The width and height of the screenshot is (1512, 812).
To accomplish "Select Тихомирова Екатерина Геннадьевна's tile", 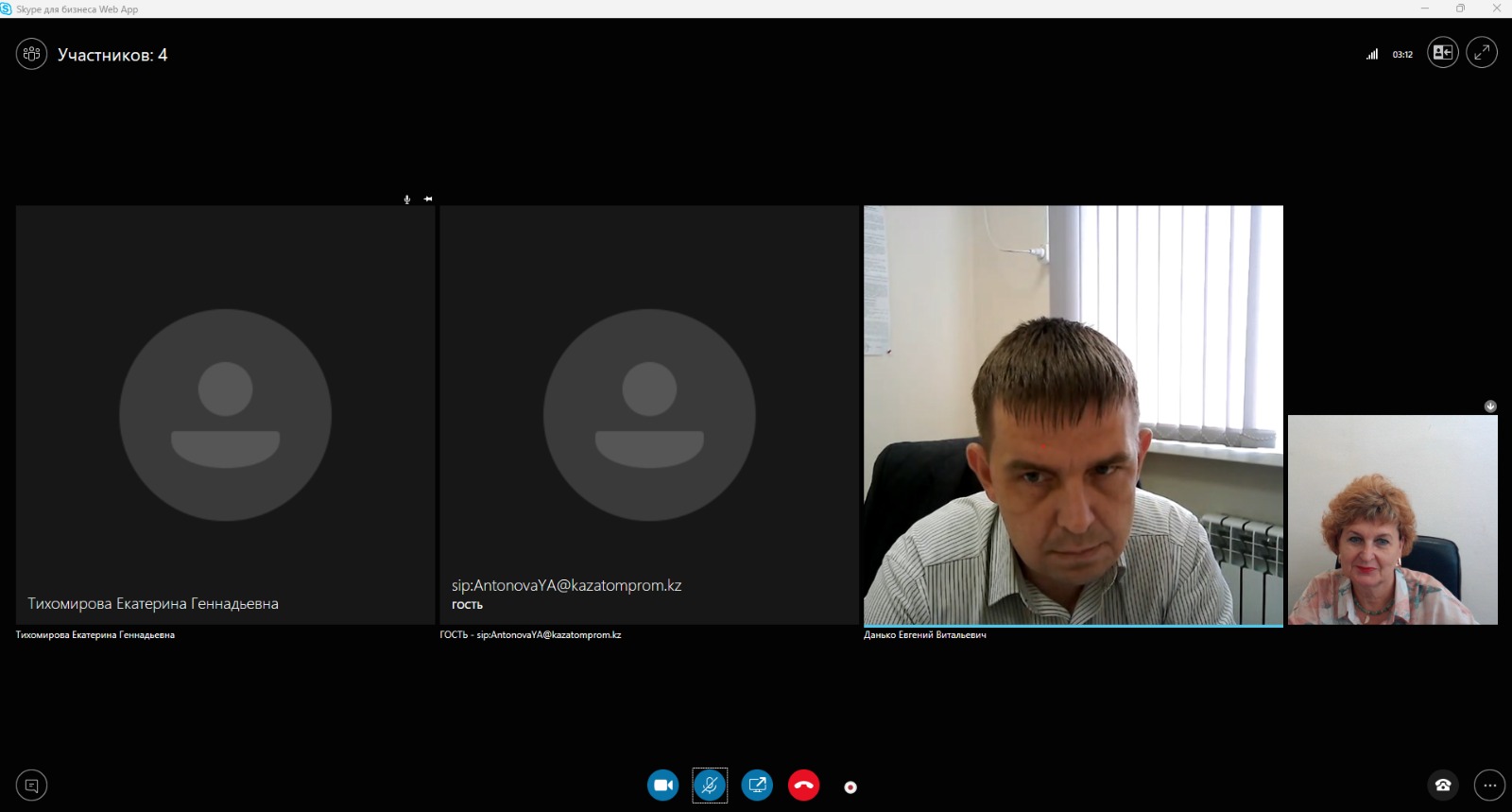I will pyautogui.click(x=225, y=415).
